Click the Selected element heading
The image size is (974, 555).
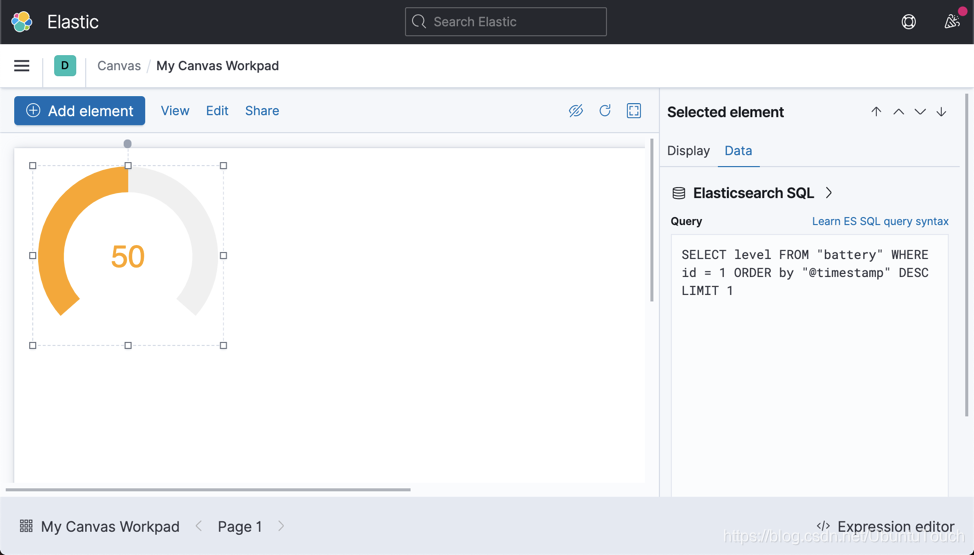[726, 112]
